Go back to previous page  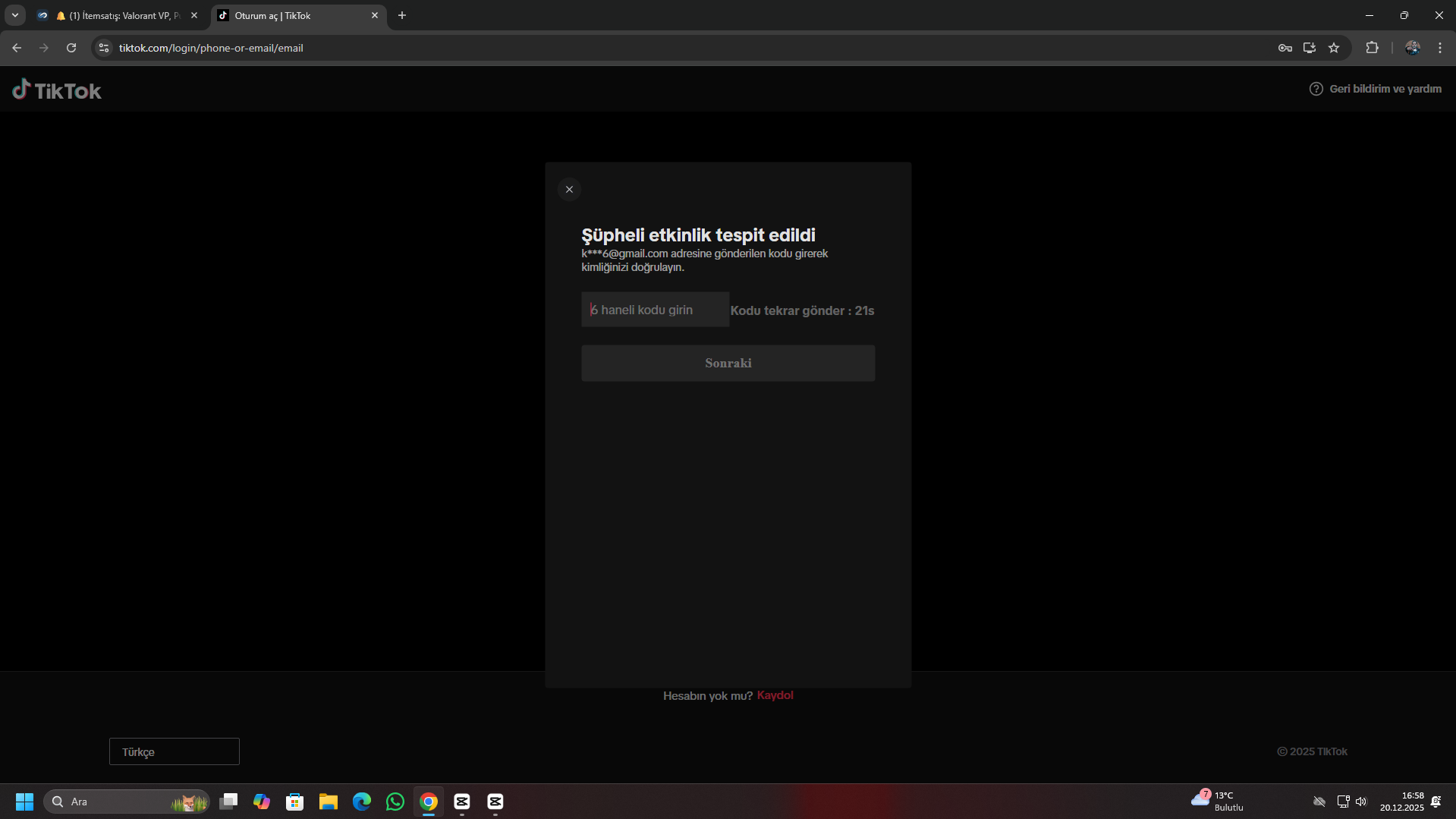[17, 48]
